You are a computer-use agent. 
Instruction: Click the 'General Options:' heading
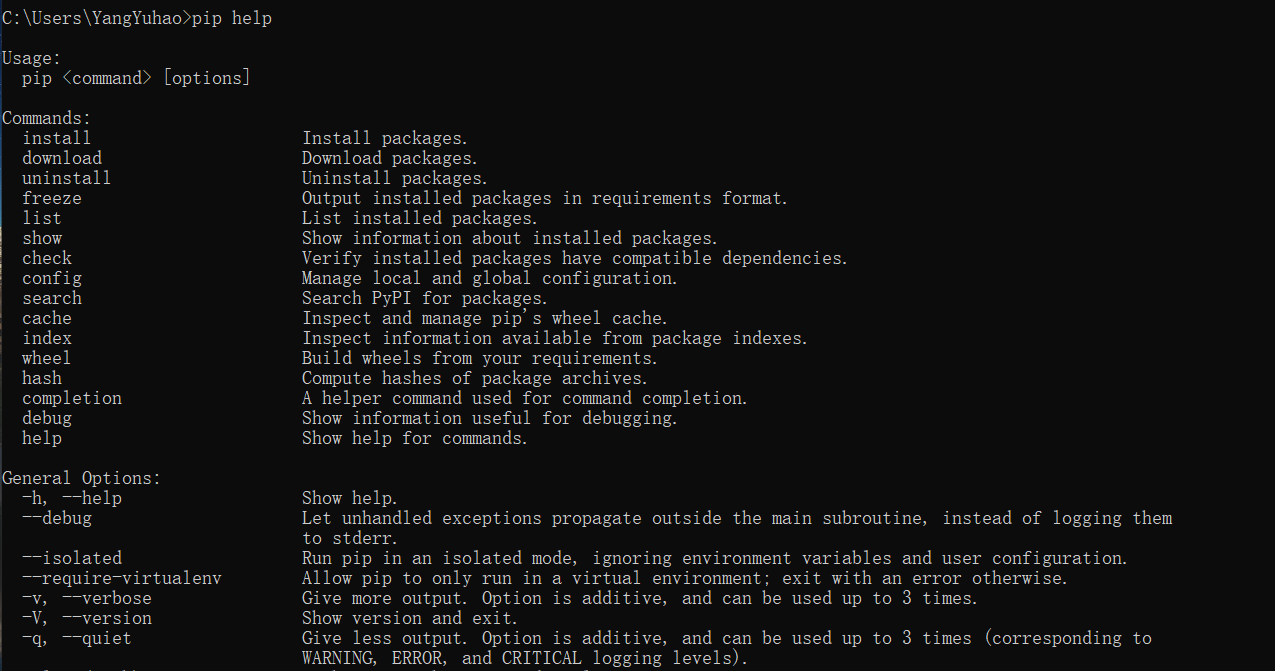[x=81, y=478]
